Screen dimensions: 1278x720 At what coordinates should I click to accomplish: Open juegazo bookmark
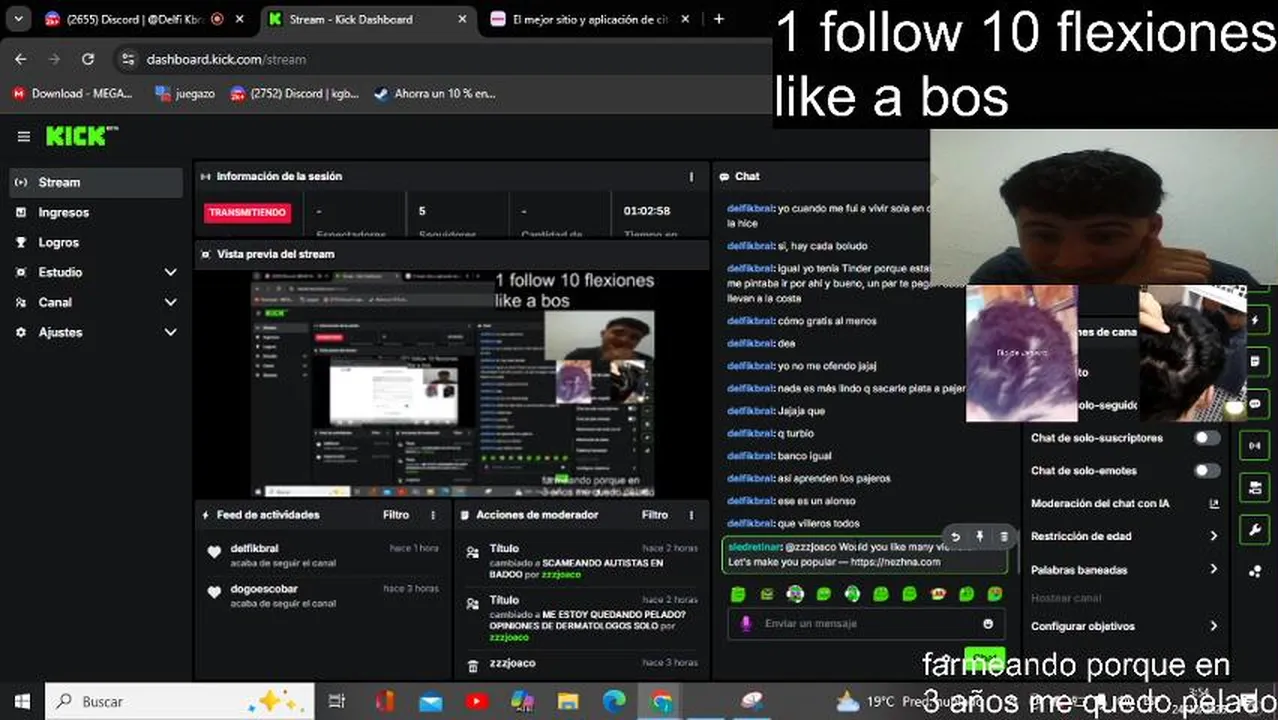coord(185,93)
